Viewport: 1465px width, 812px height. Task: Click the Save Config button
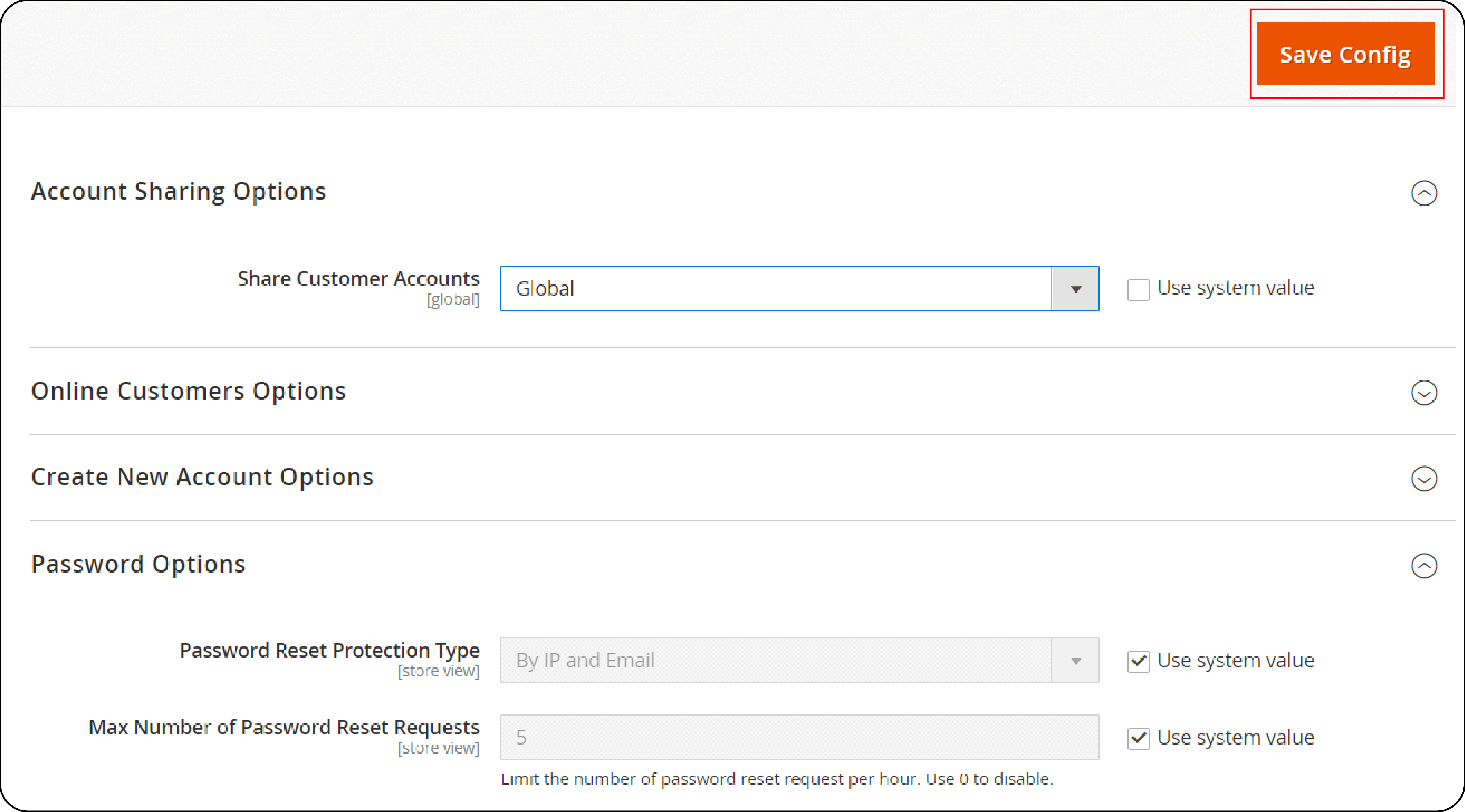click(x=1346, y=54)
